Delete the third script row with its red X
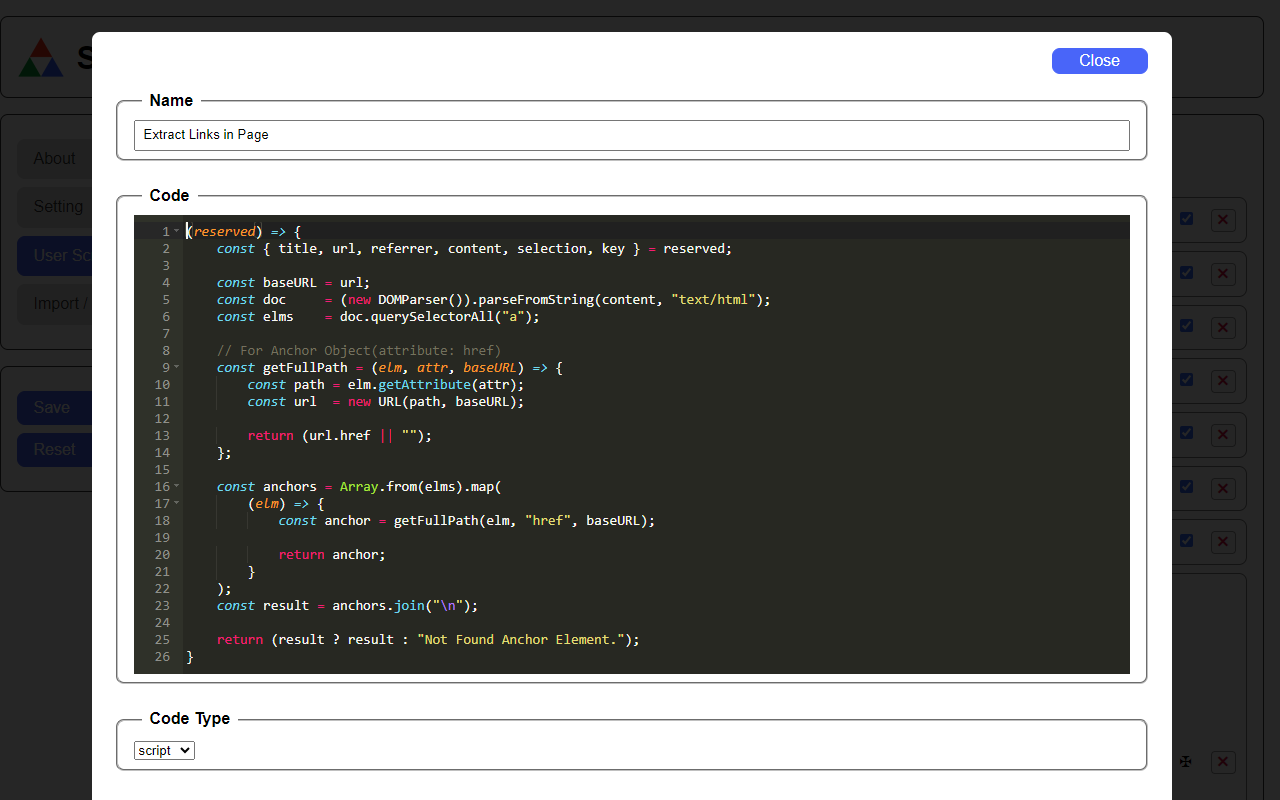Viewport: 1280px width, 800px height. point(1223,327)
